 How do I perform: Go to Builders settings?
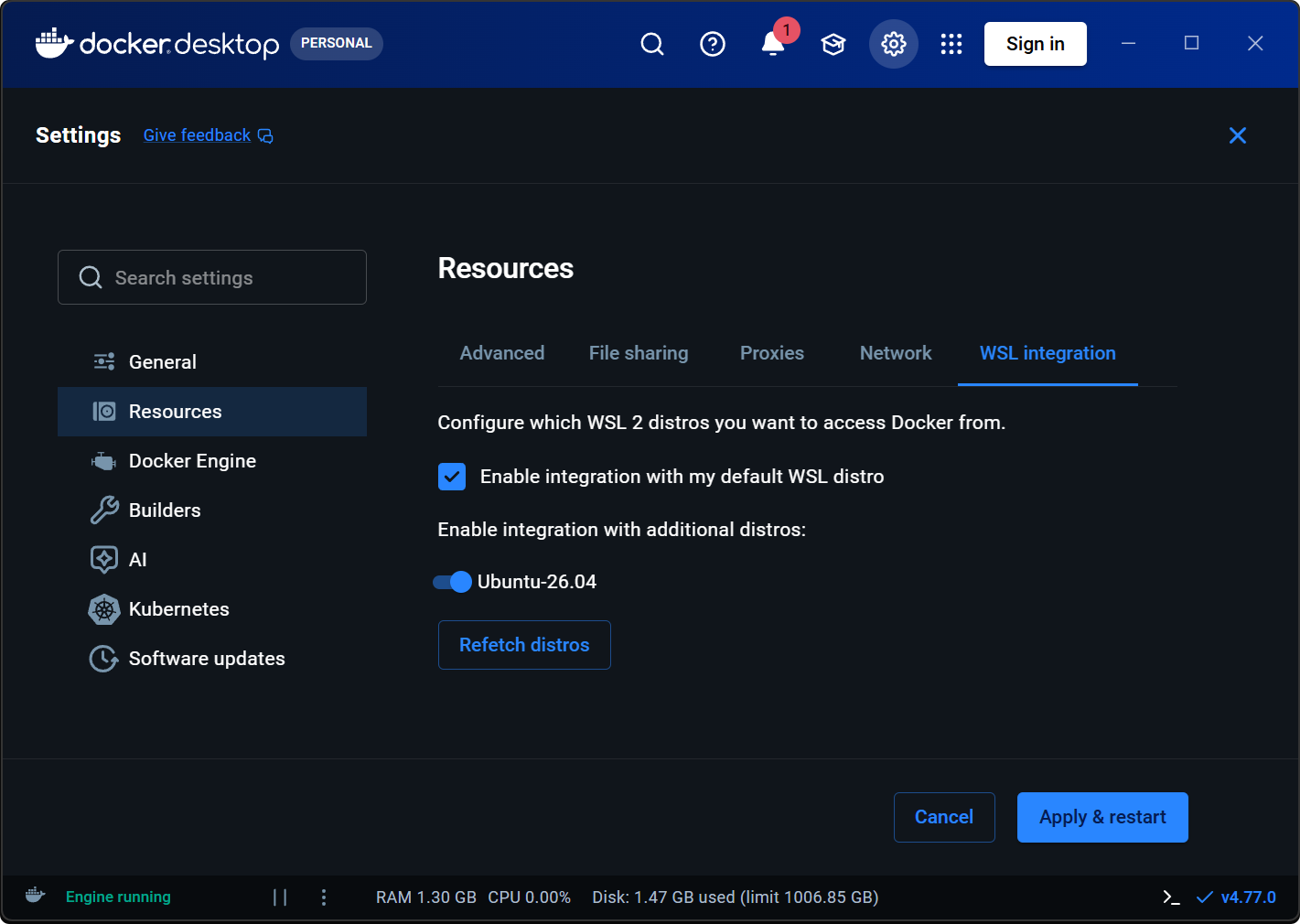click(x=212, y=510)
